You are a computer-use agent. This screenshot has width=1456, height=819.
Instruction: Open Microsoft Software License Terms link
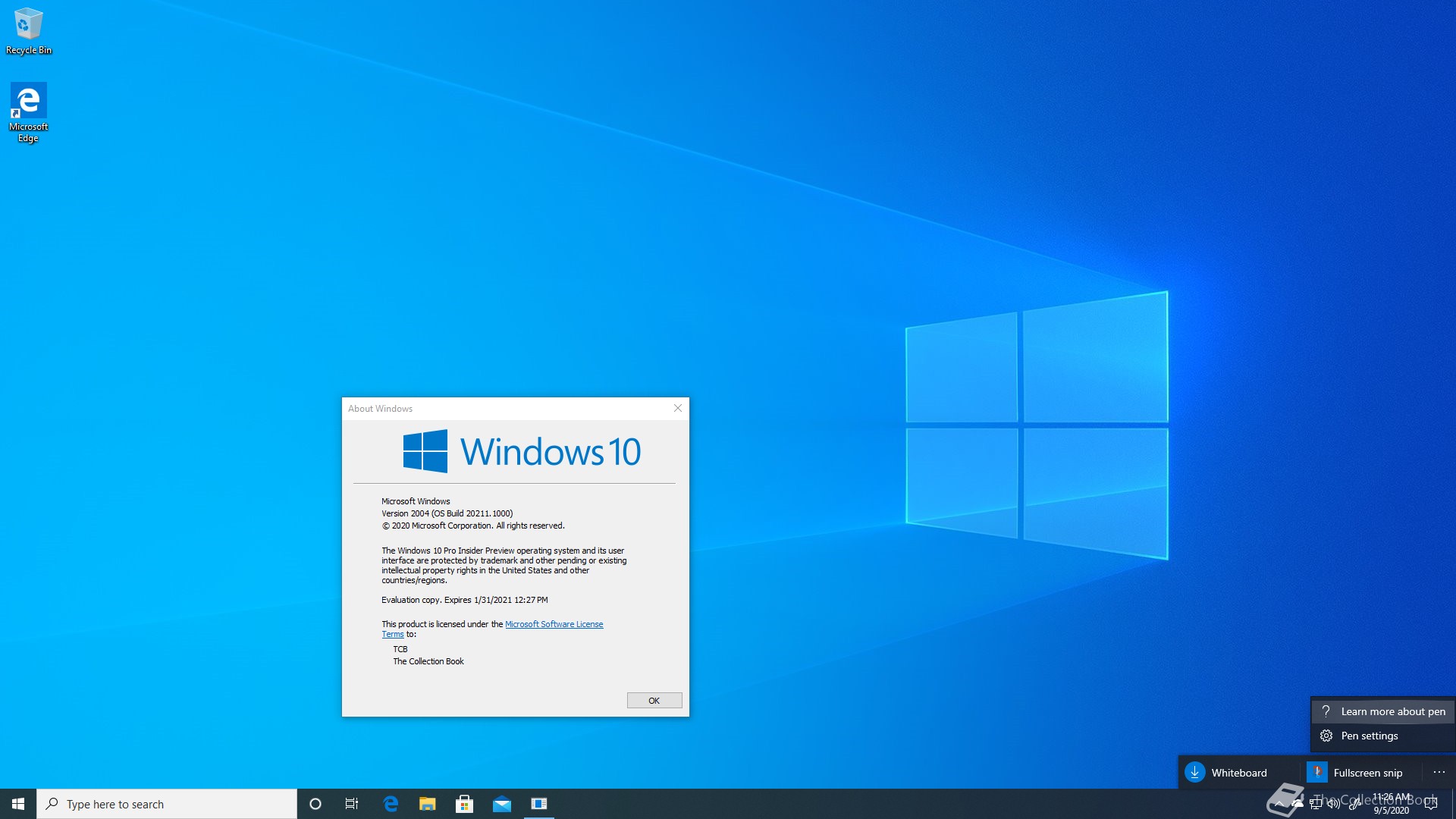coord(554,624)
